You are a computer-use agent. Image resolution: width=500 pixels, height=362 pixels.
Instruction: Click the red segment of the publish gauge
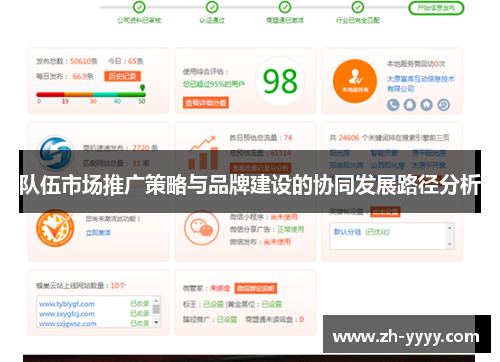(x=50, y=95)
